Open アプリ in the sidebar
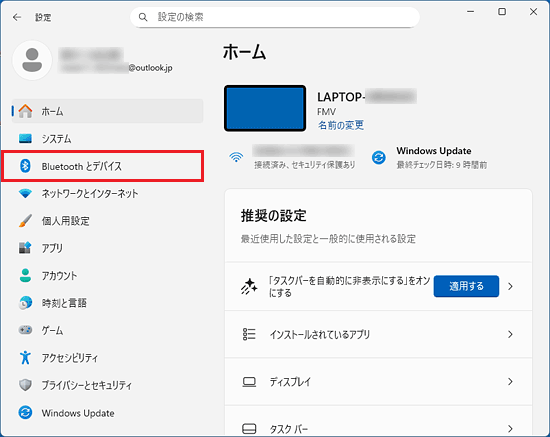The height and width of the screenshot is (437, 550). [107, 248]
